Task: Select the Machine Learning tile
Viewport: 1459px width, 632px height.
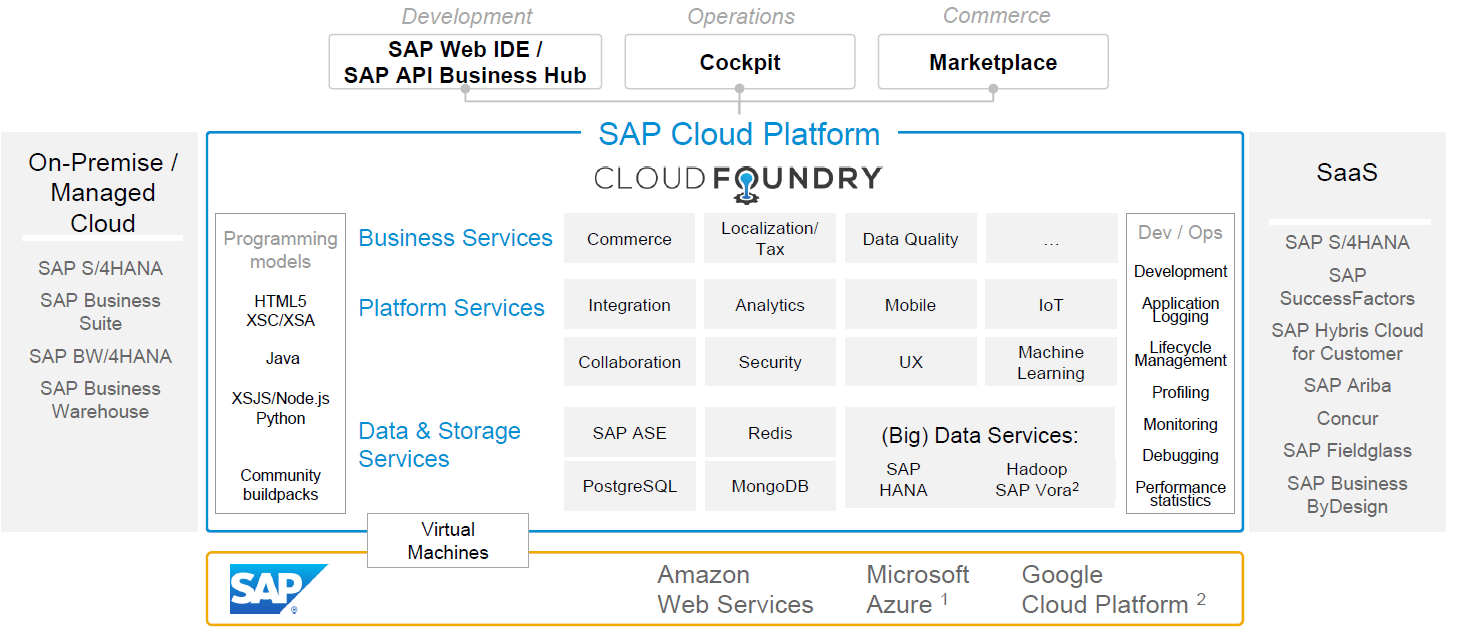Action: (x=1050, y=362)
